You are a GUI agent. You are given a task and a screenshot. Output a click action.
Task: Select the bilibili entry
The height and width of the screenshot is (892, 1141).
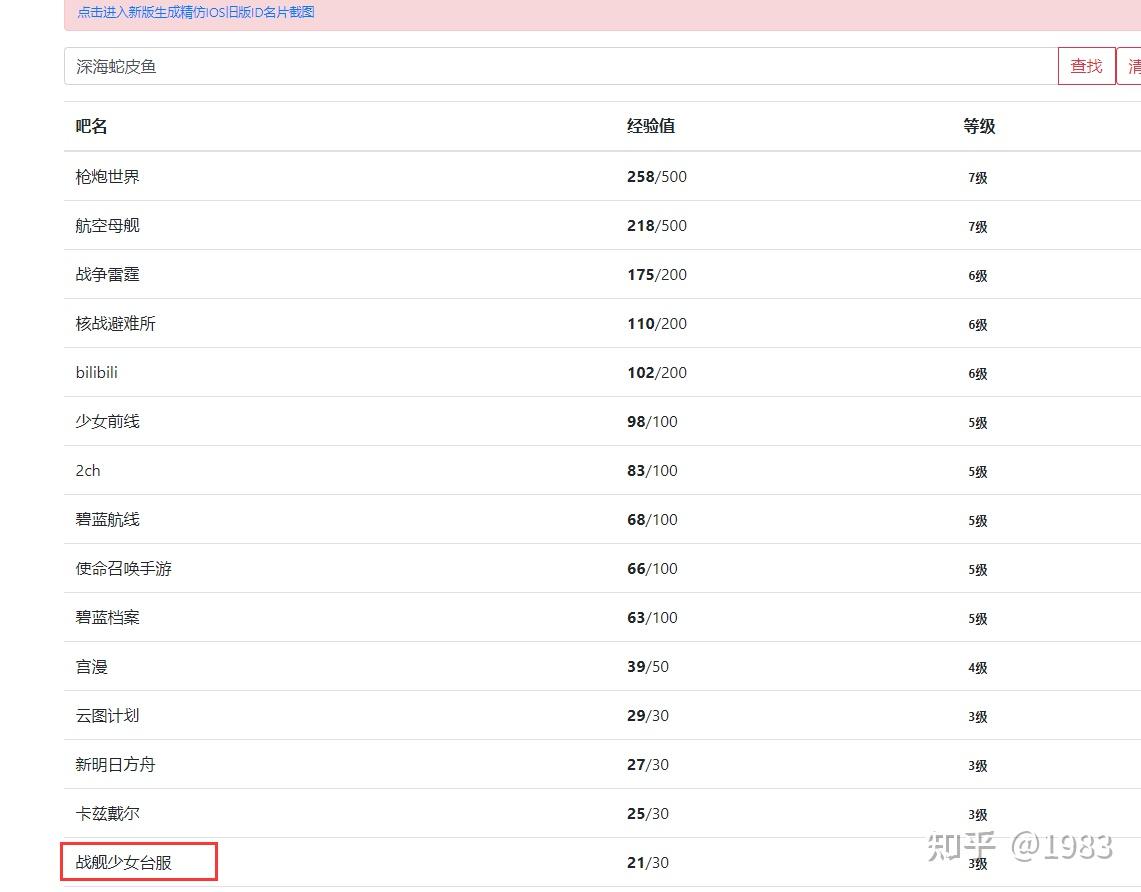point(96,373)
